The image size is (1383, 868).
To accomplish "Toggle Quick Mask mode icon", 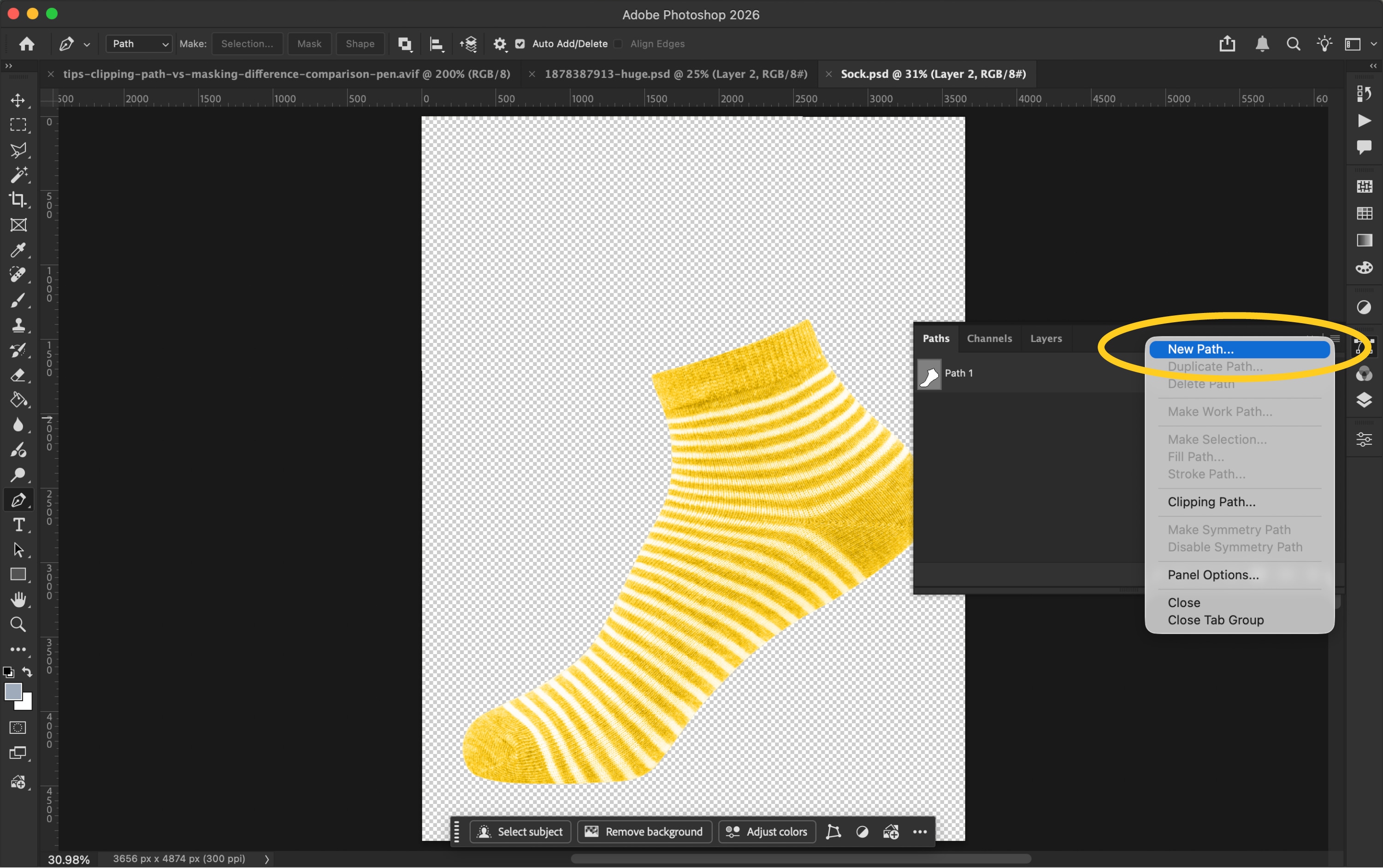I will 18,728.
